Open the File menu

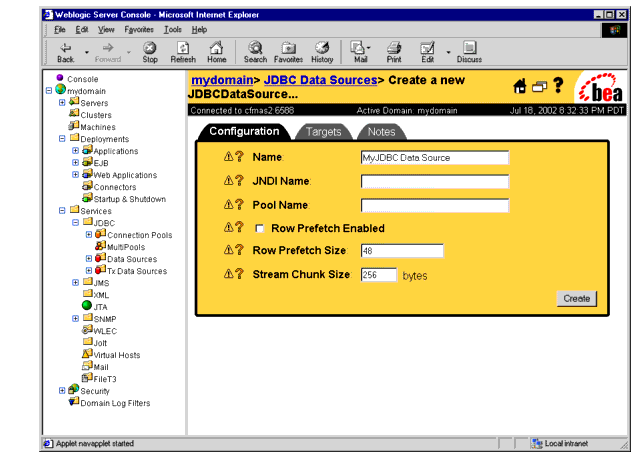pyautogui.click(x=59, y=30)
